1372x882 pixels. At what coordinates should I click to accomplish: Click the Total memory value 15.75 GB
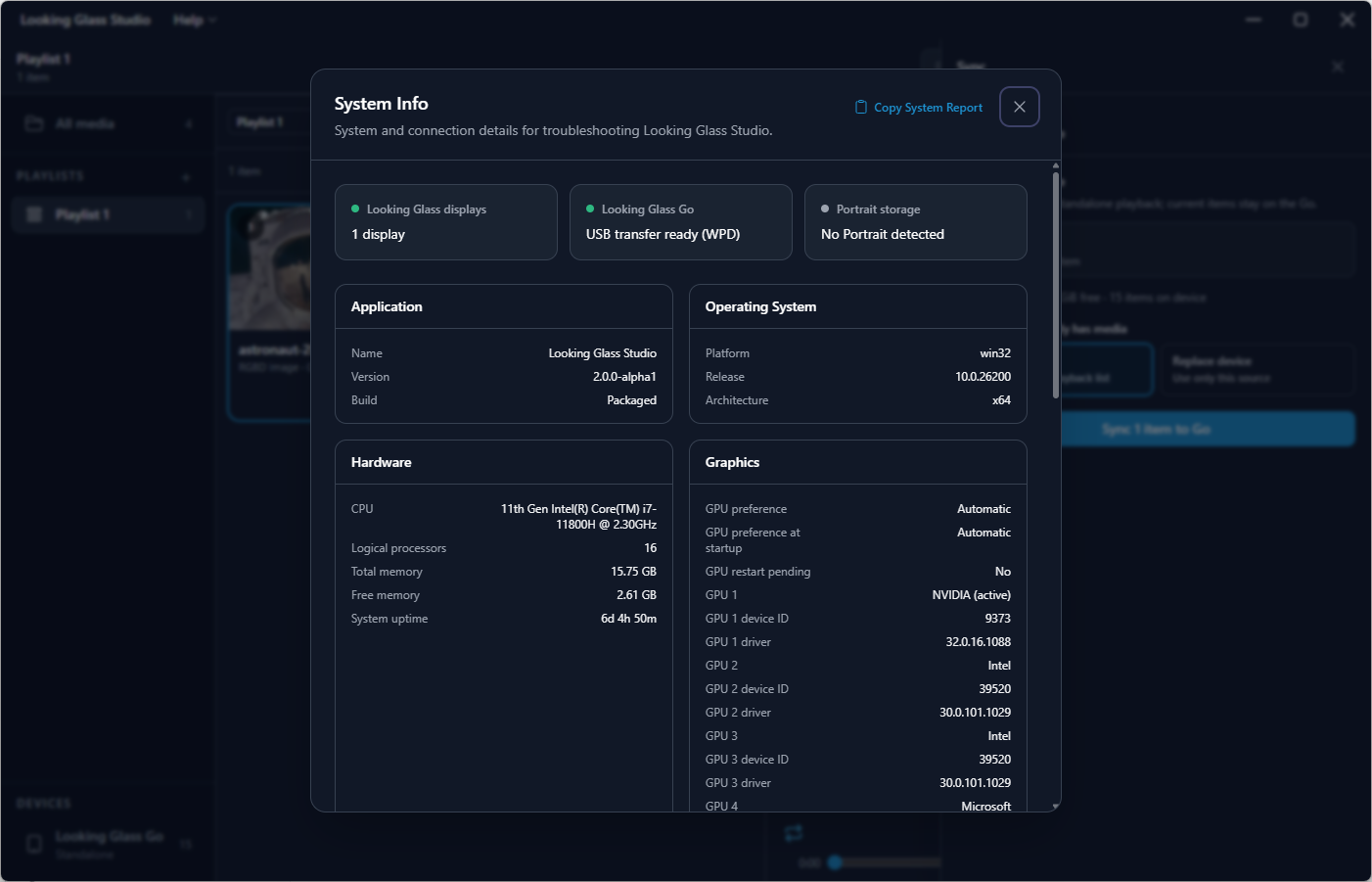pos(633,572)
